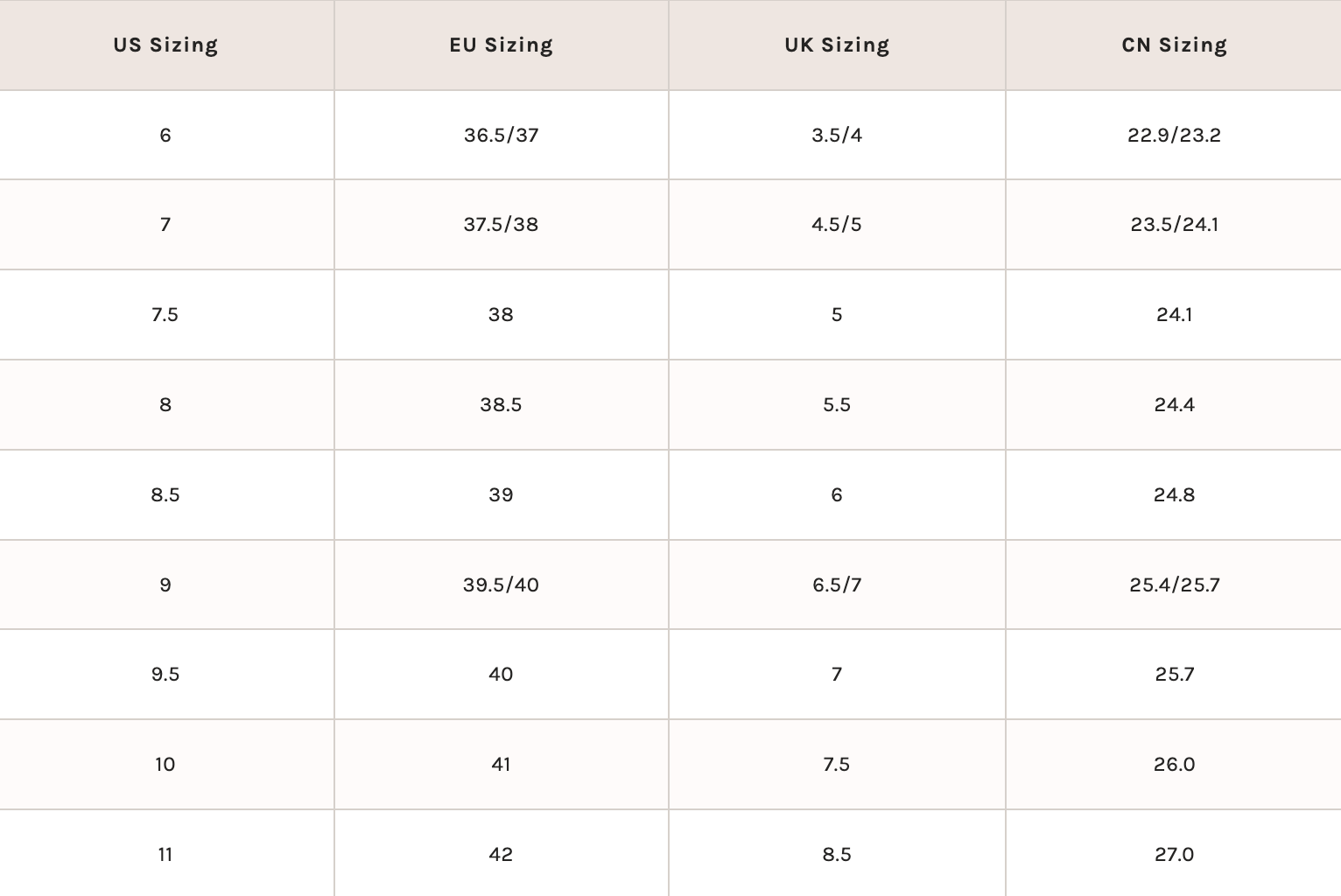The height and width of the screenshot is (896, 1341).
Task: Click the CN size 27.0 cell
Action: click(1174, 855)
